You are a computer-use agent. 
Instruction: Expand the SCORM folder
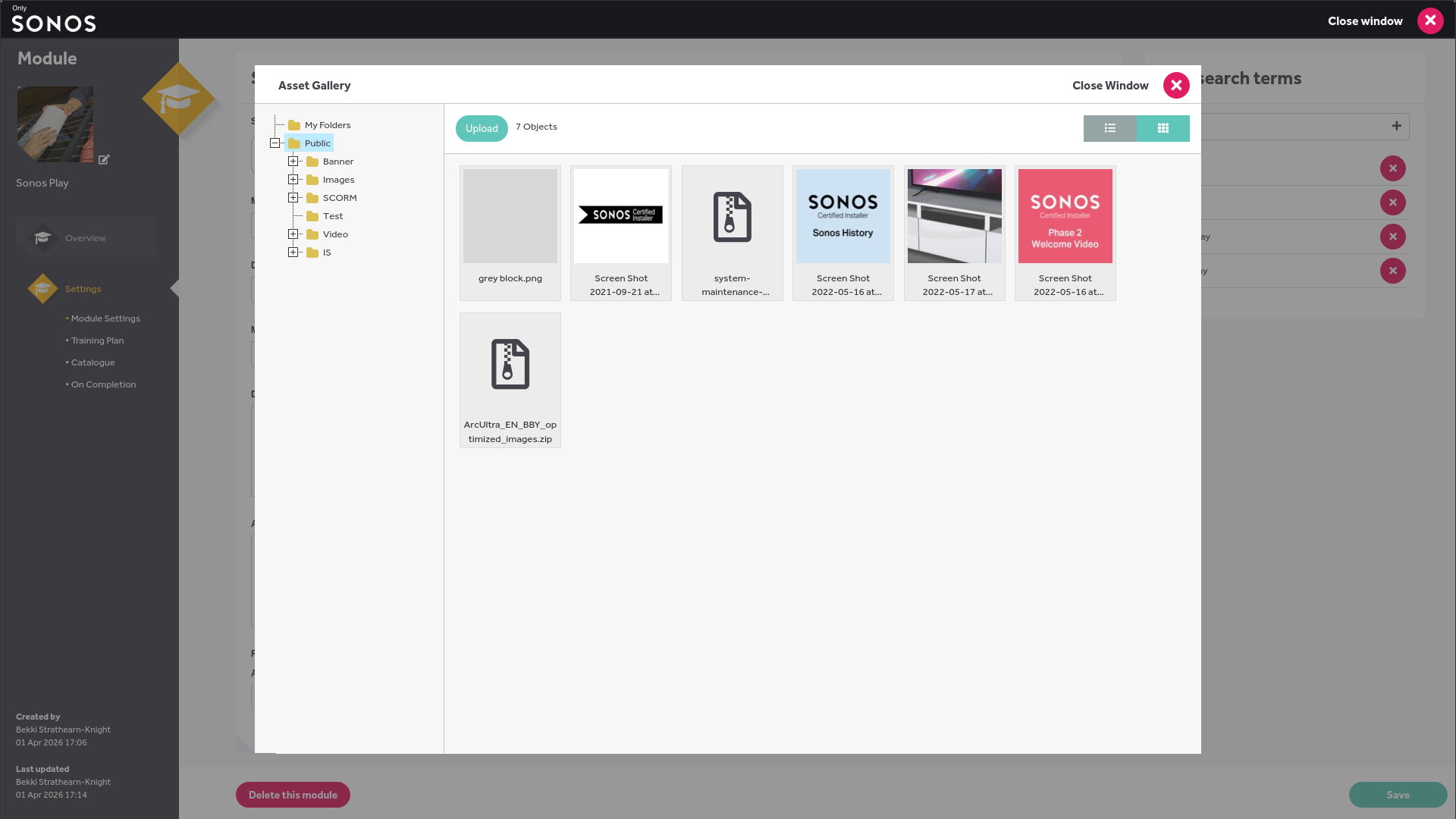(293, 198)
